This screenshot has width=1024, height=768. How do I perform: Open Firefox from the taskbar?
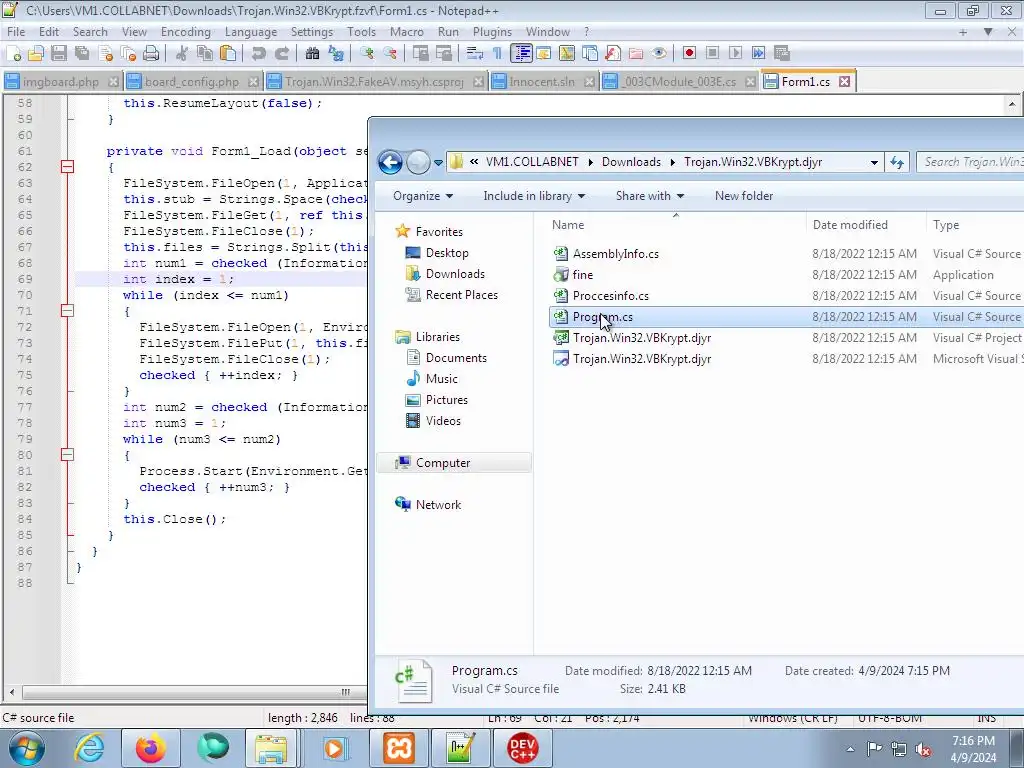[x=151, y=748]
